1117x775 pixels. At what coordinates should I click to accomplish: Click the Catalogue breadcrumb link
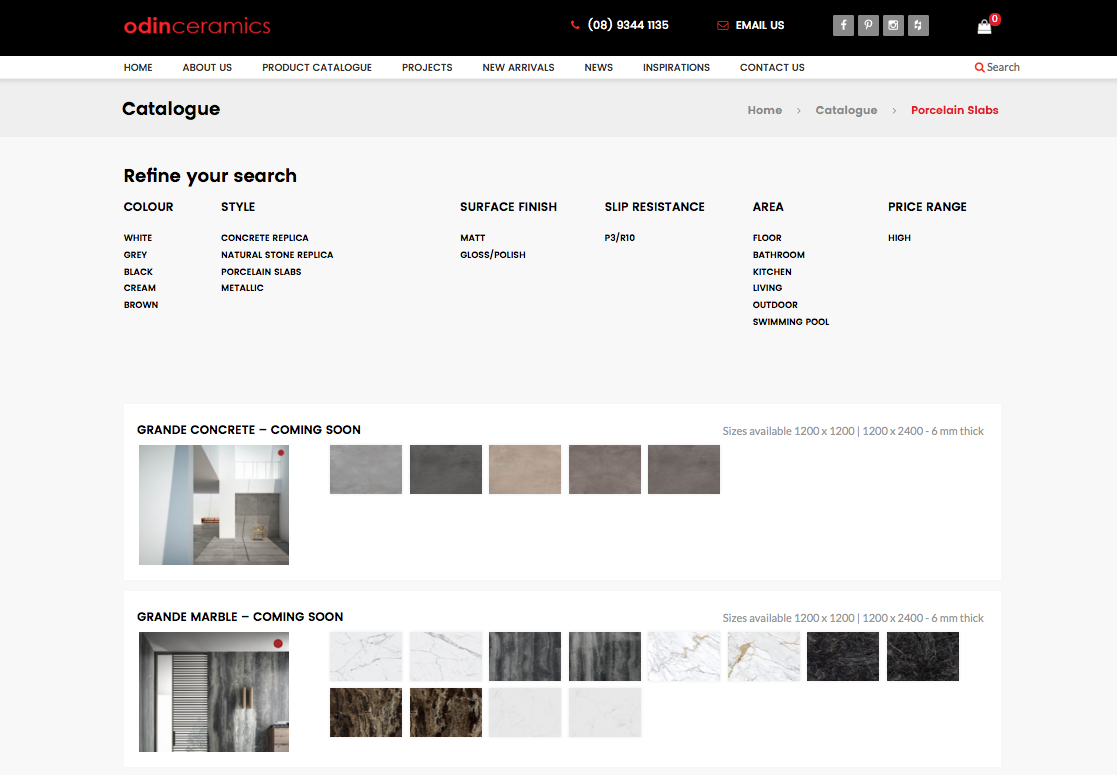[846, 110]
